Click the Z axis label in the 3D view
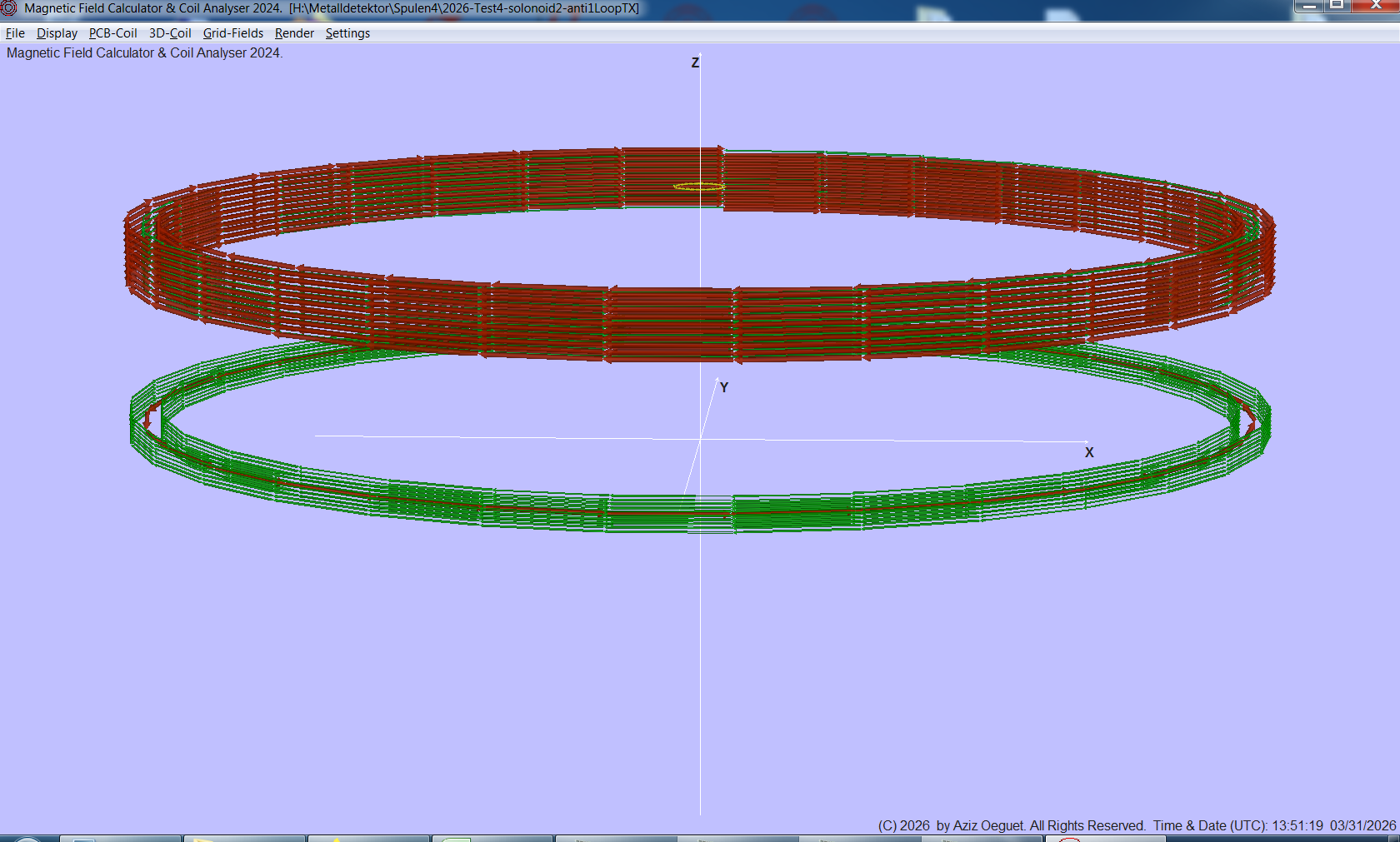 [695, 62]
